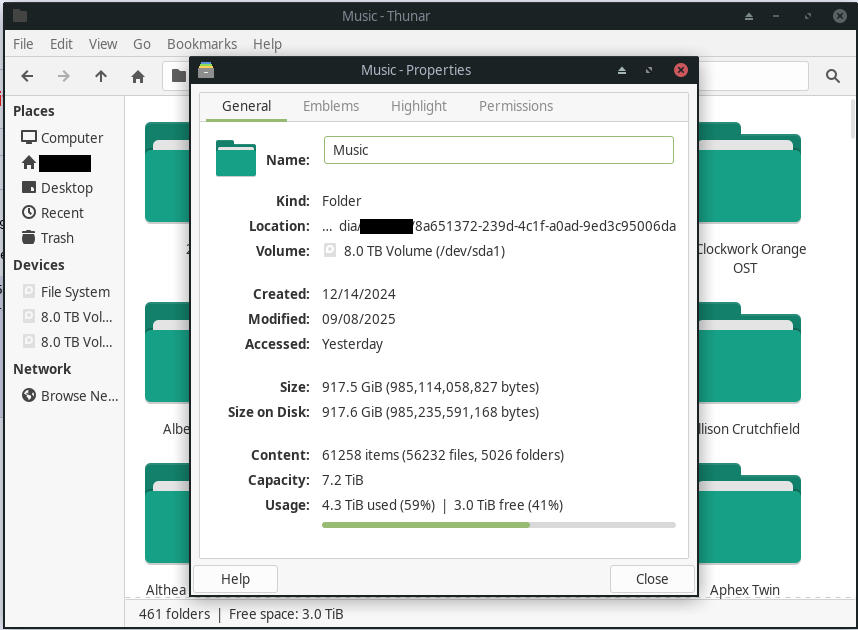The width and height of the screenshot is (858, 630).
Task: Click the maximize icon in Properties titlebar
Action: pyautogui.click(x=649, y=70)
